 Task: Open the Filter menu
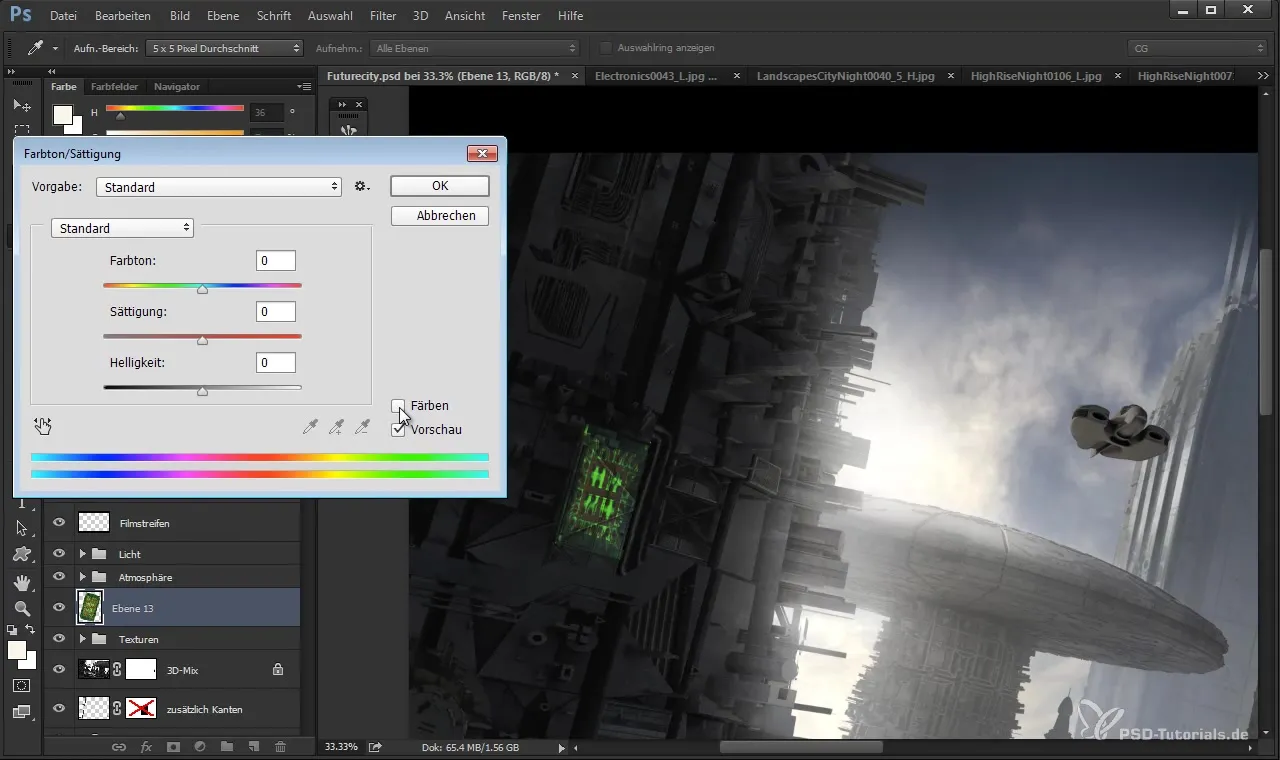coord(382,16)
